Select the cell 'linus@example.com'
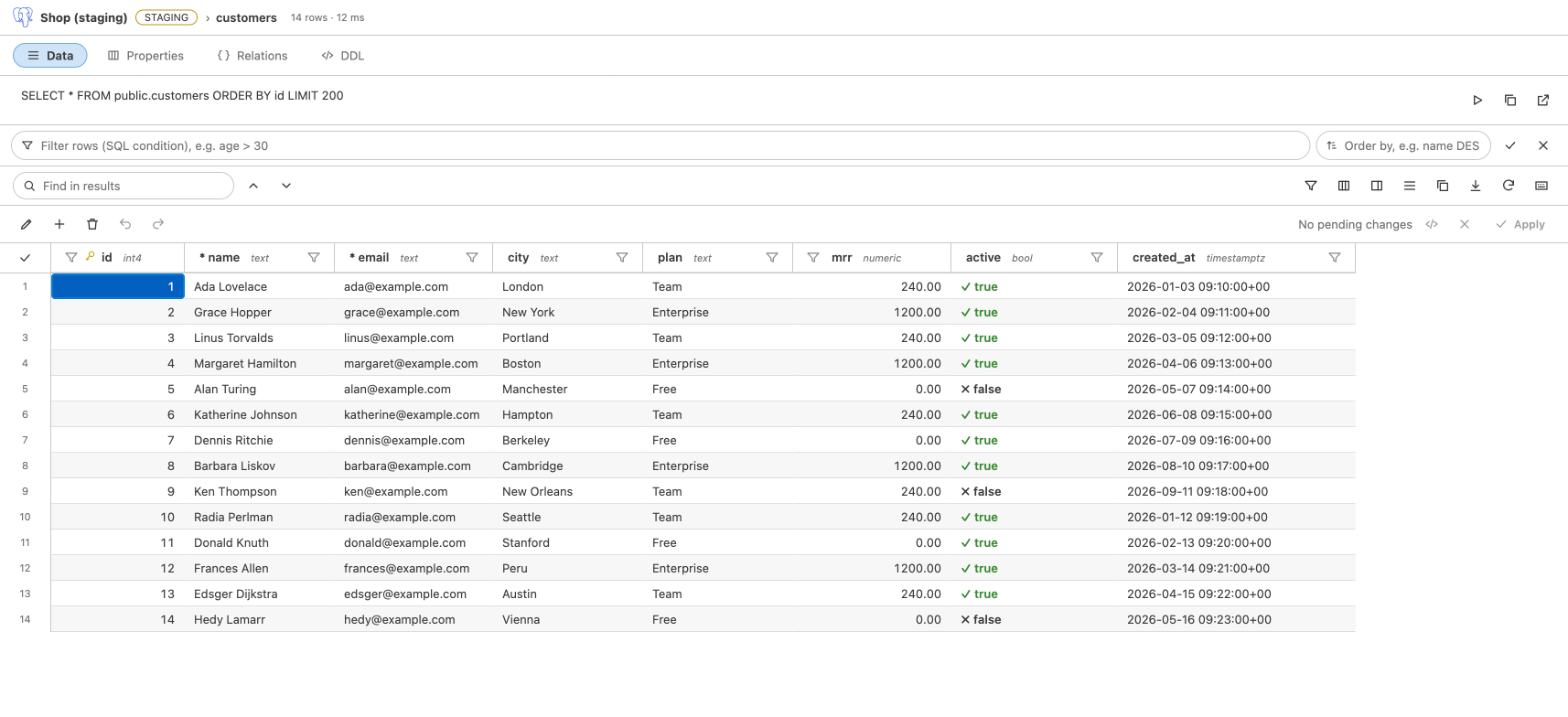The width and height of the screenshot is (1568, 717). [413, 338]
